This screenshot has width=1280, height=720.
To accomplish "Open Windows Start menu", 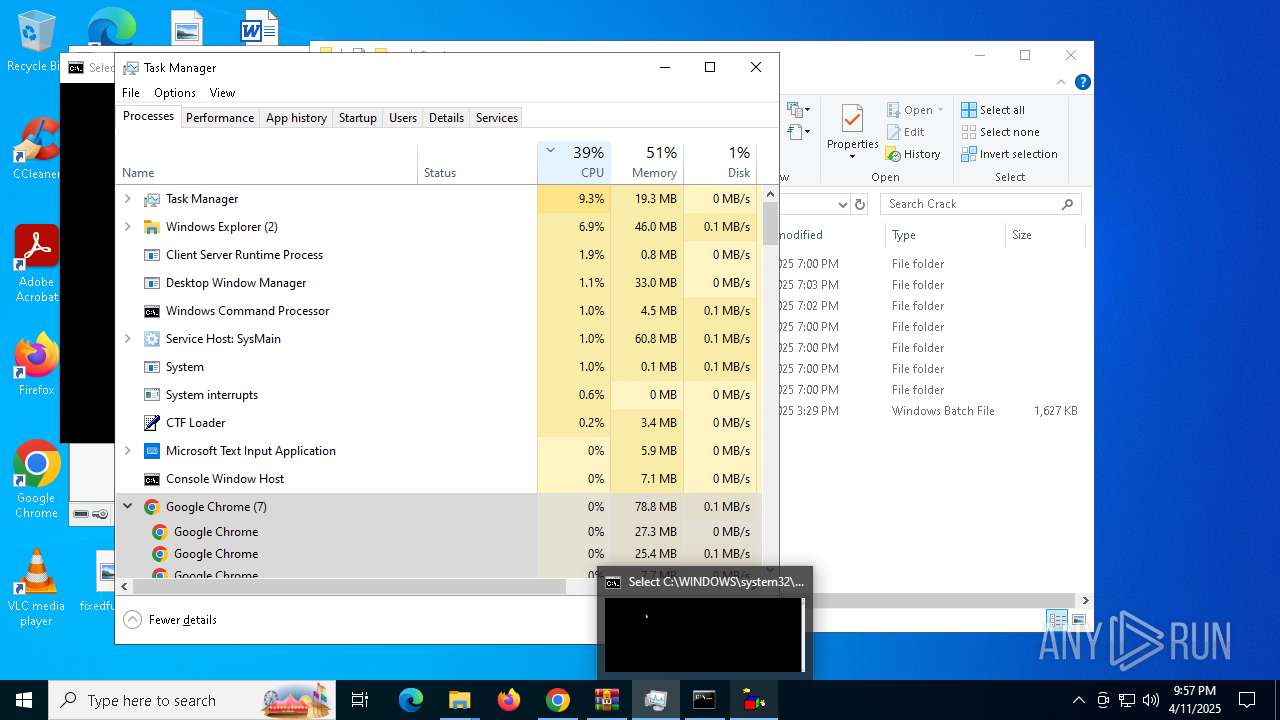I will [x=24, y=700].
